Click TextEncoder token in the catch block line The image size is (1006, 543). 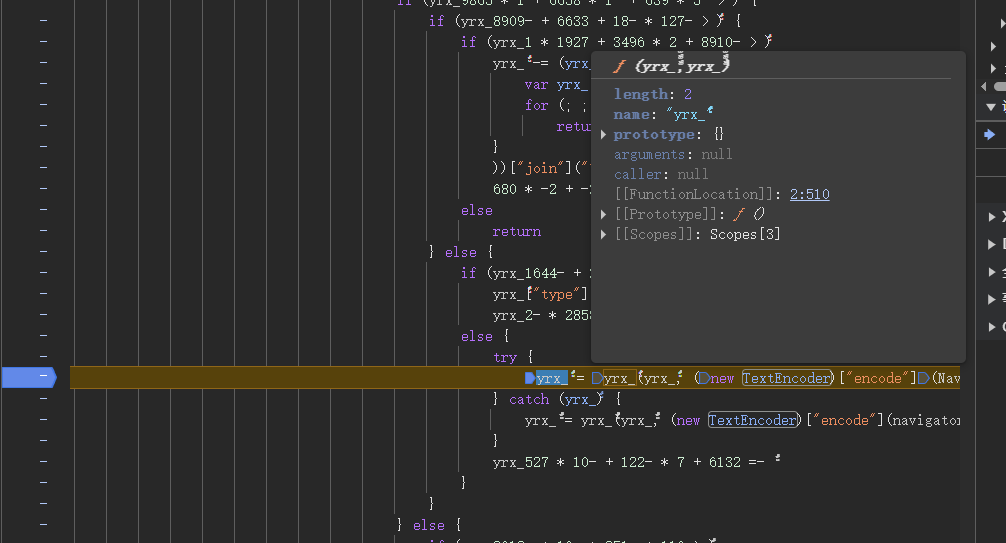pyautogui.click(x=754, y=420)
